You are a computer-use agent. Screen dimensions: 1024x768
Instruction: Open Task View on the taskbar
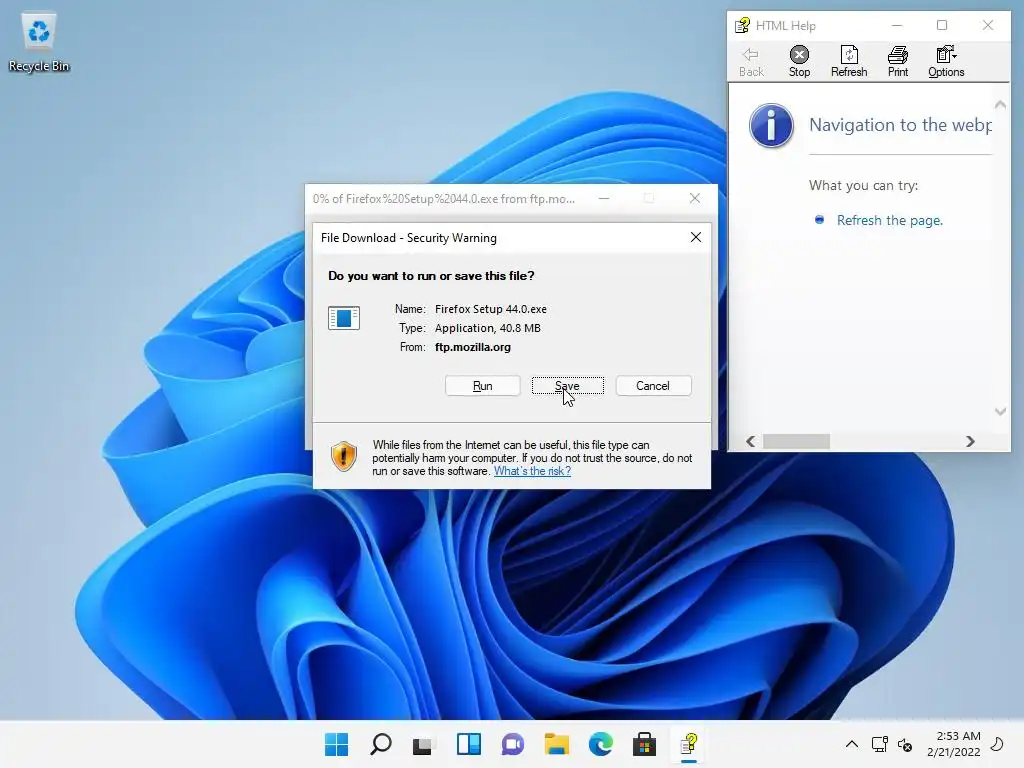click(424, 744)
